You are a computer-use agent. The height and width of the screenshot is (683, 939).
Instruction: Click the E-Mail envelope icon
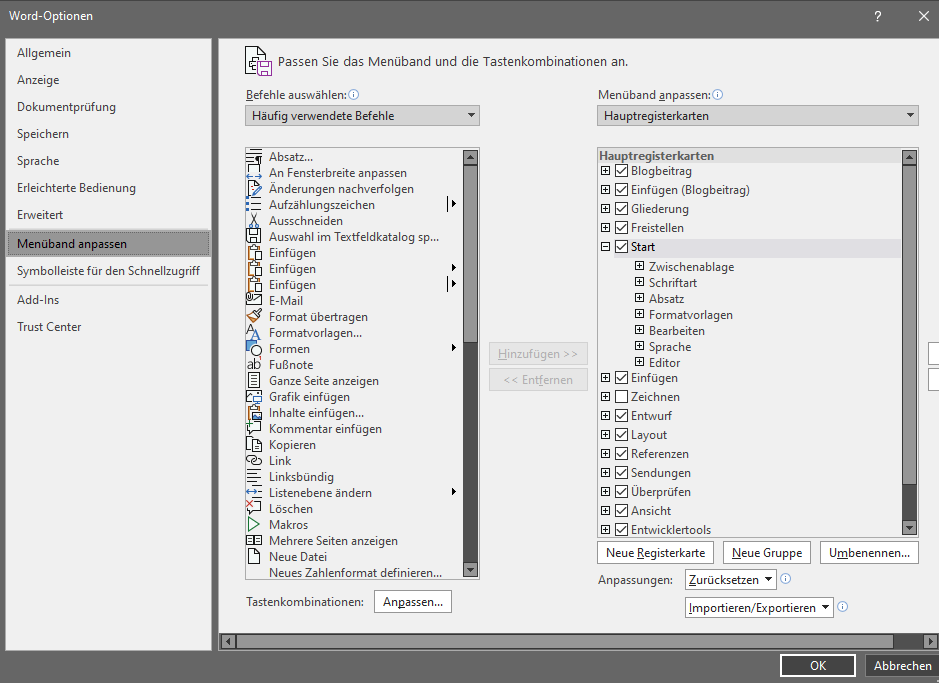coord(254,301)
